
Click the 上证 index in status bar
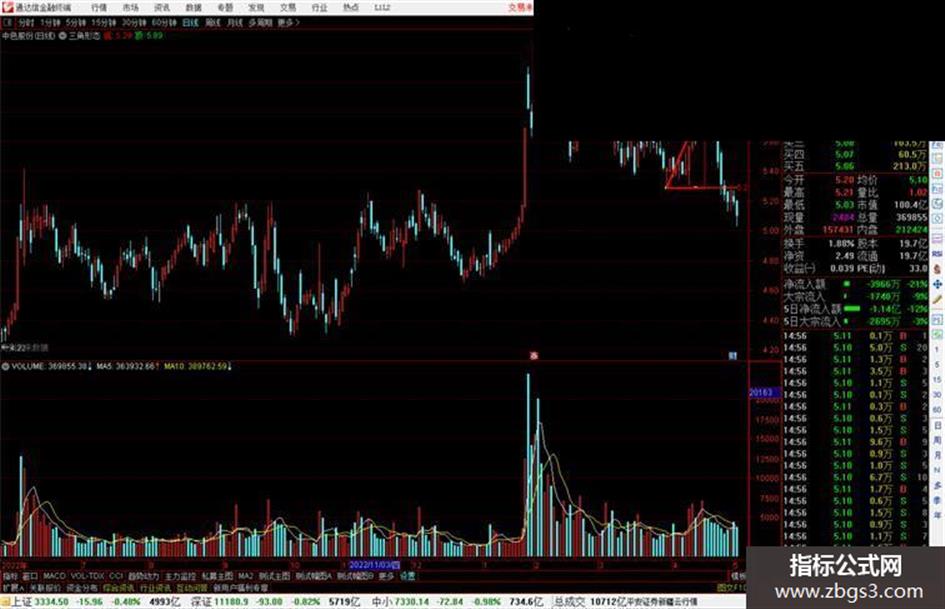pos(22,602)
